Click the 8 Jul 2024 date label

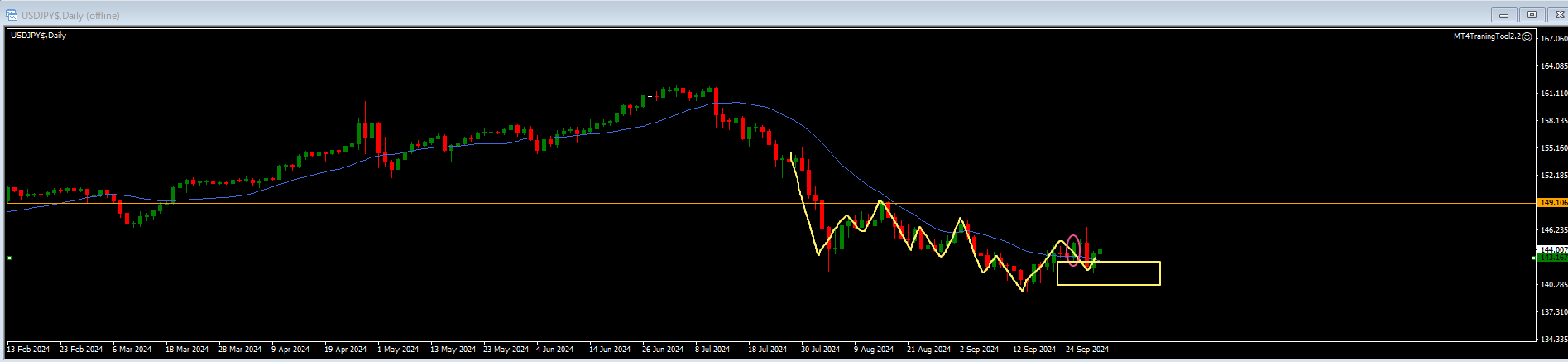[712, 350]
